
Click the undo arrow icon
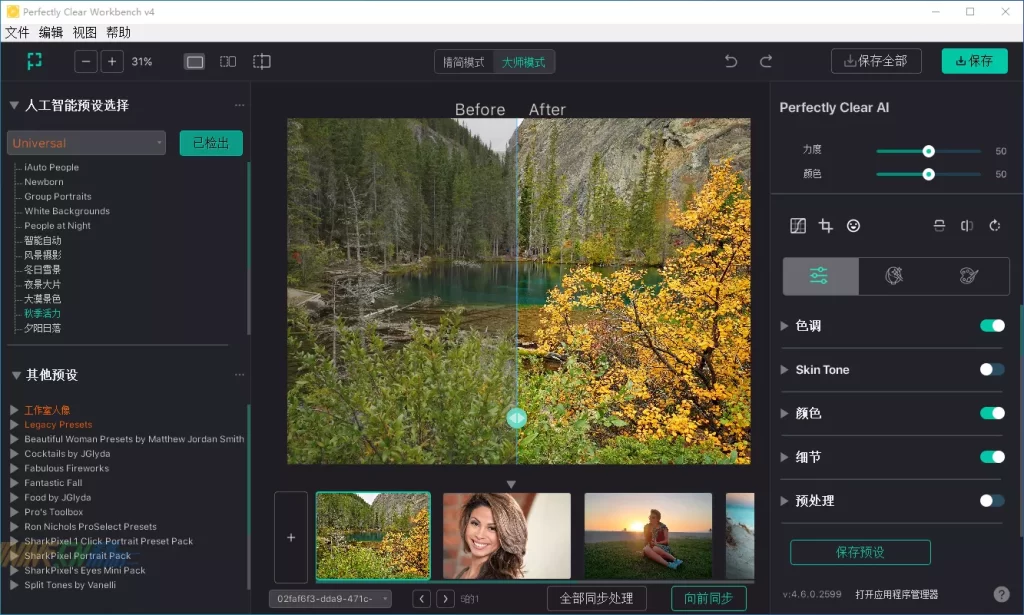click(x=731, y=62)
